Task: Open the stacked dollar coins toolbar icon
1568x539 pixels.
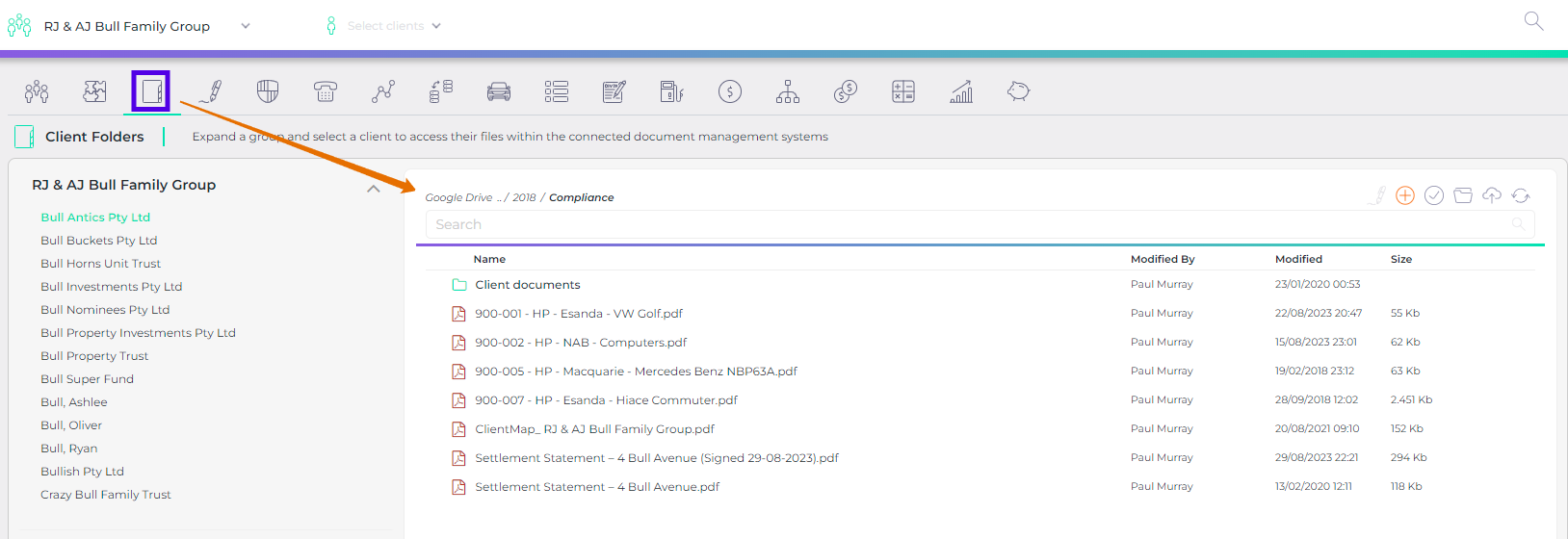Action: (x=846, y=91)
